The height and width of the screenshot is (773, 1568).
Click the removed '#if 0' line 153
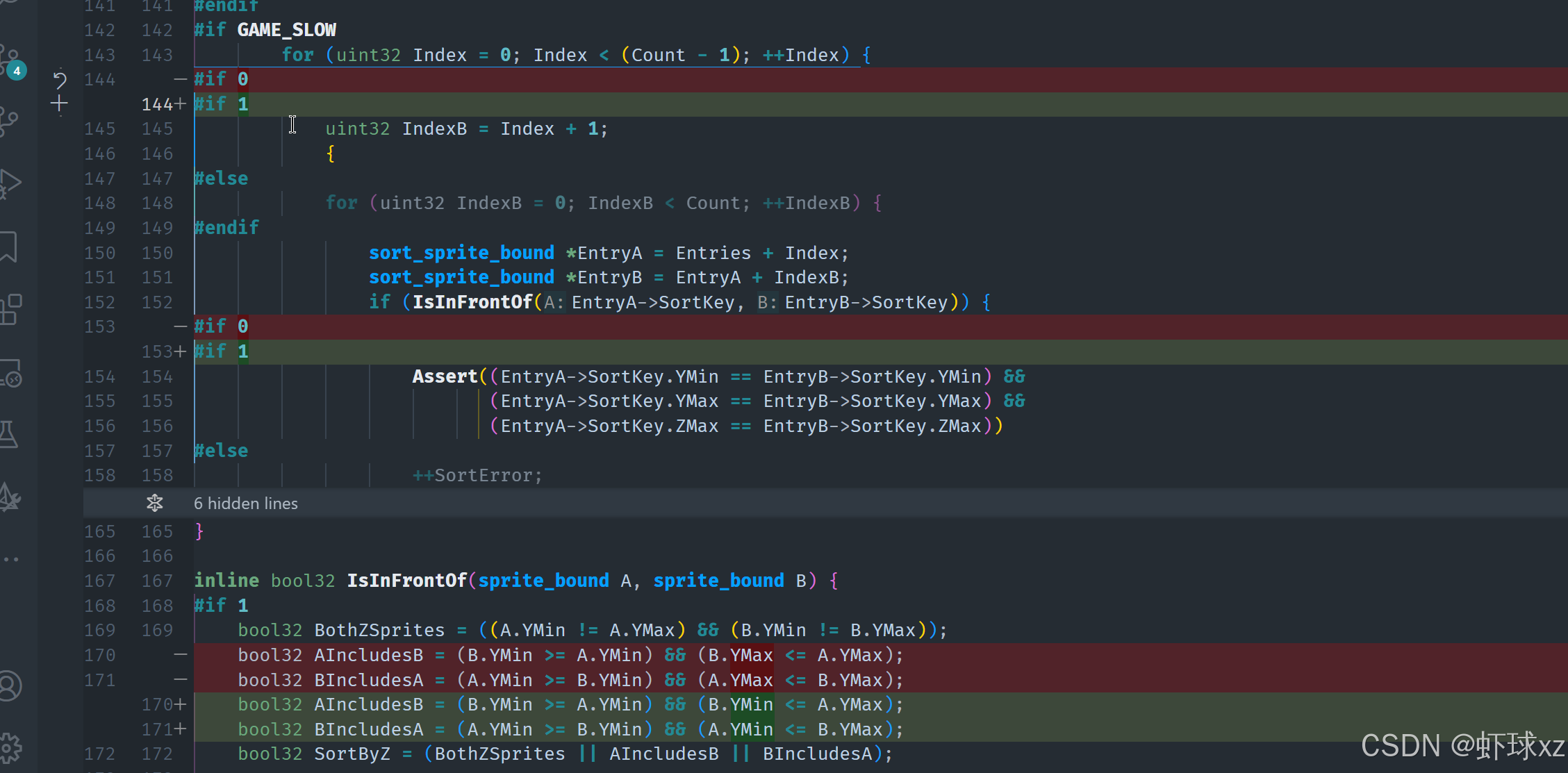click(x=221, y=326)
